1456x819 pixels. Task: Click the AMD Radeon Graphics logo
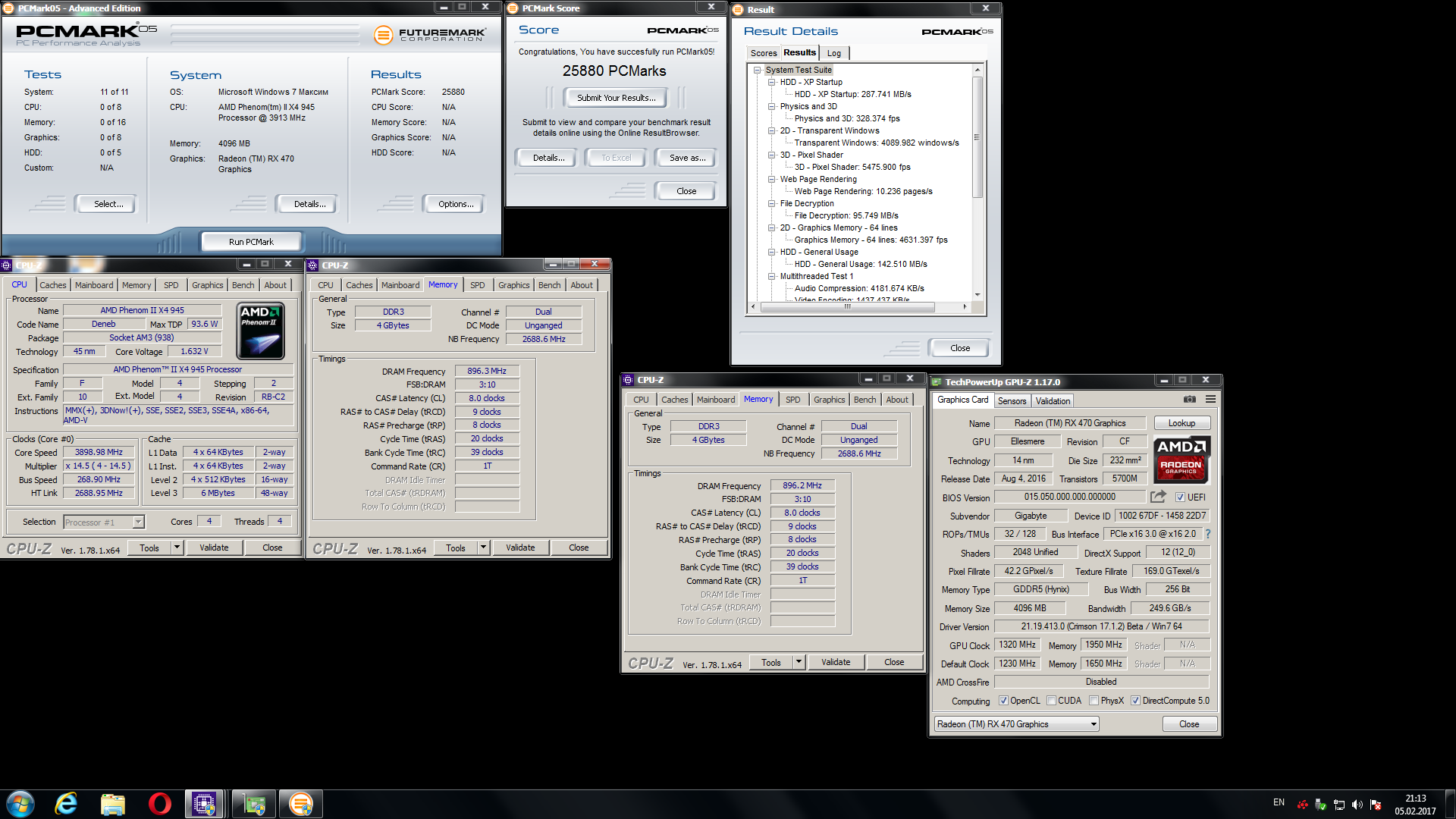pyautogui.click(x=1181, y=460)
